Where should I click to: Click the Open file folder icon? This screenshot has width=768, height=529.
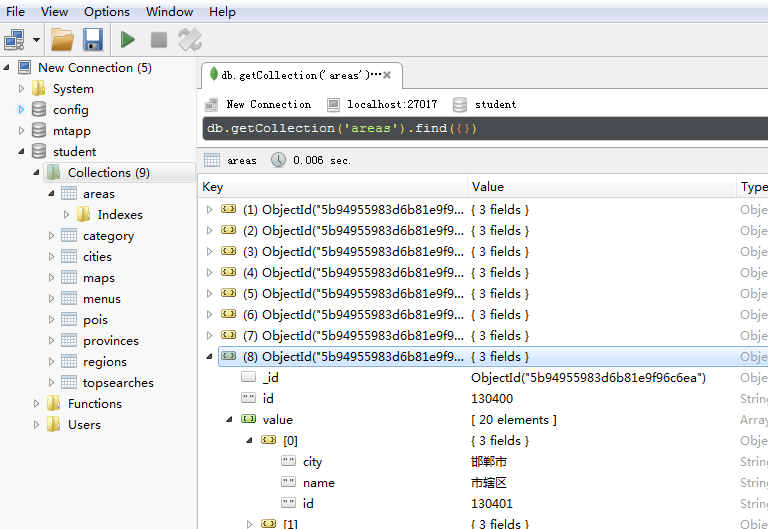click(62, 40)
